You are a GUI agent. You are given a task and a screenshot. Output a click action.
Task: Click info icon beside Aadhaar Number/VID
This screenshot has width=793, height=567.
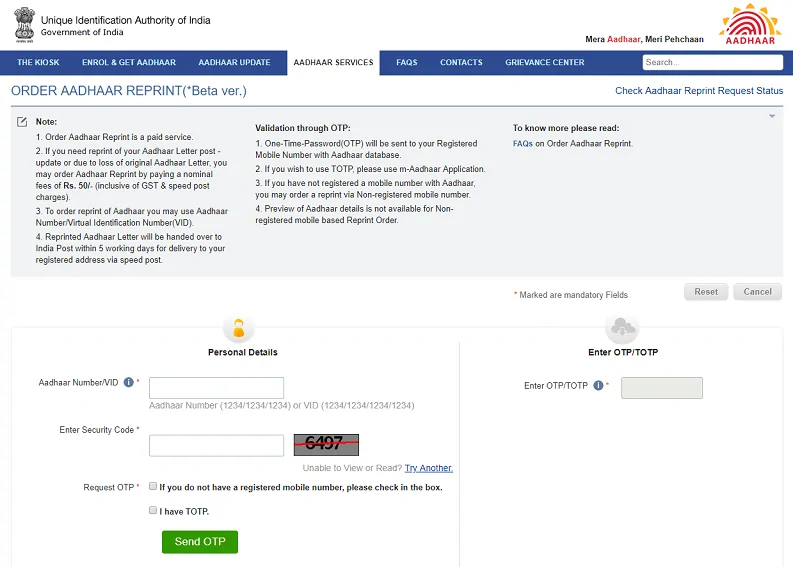coord(128,382)
